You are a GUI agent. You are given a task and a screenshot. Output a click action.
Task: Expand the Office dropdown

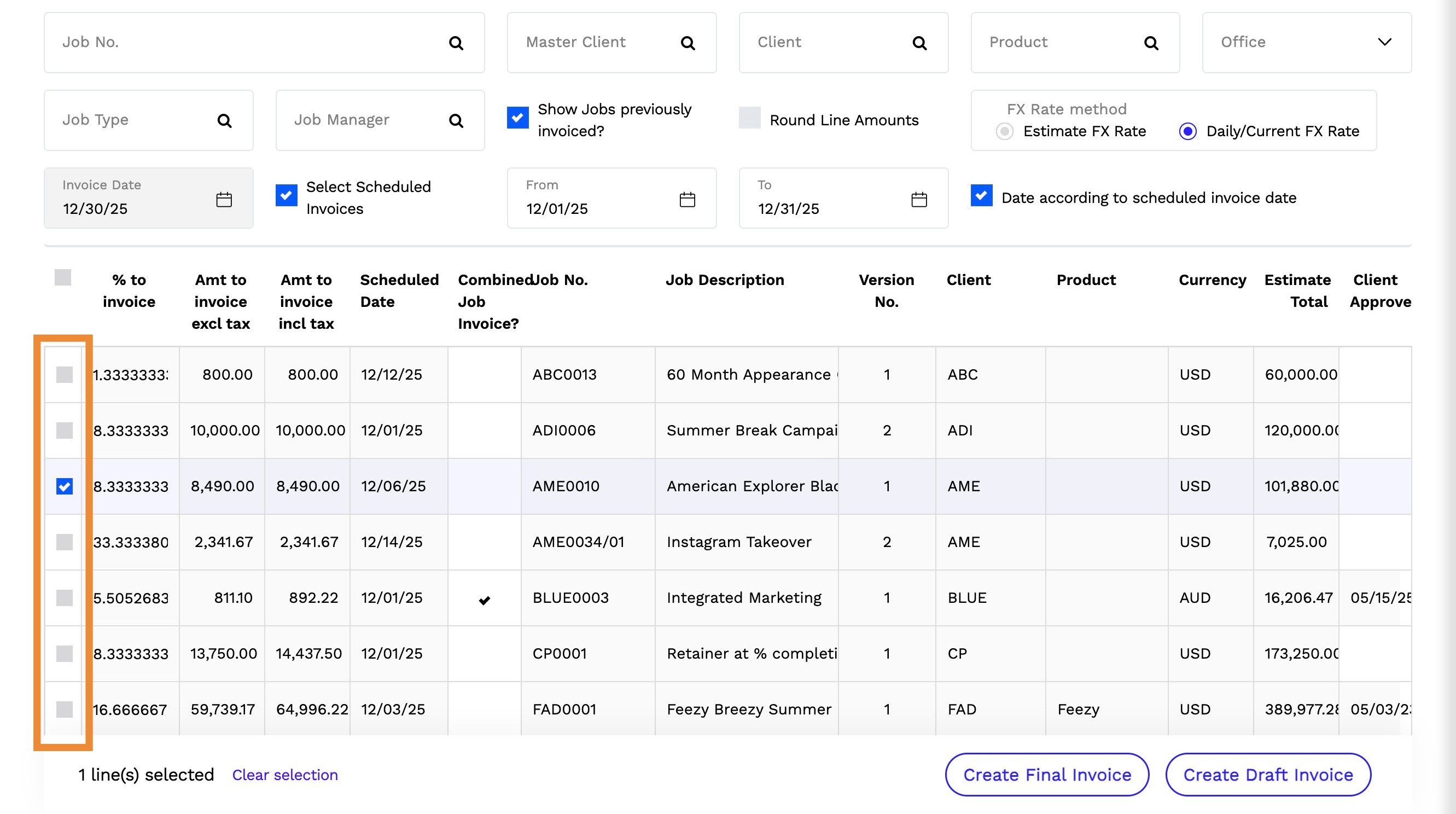(x=1384, y=43)
